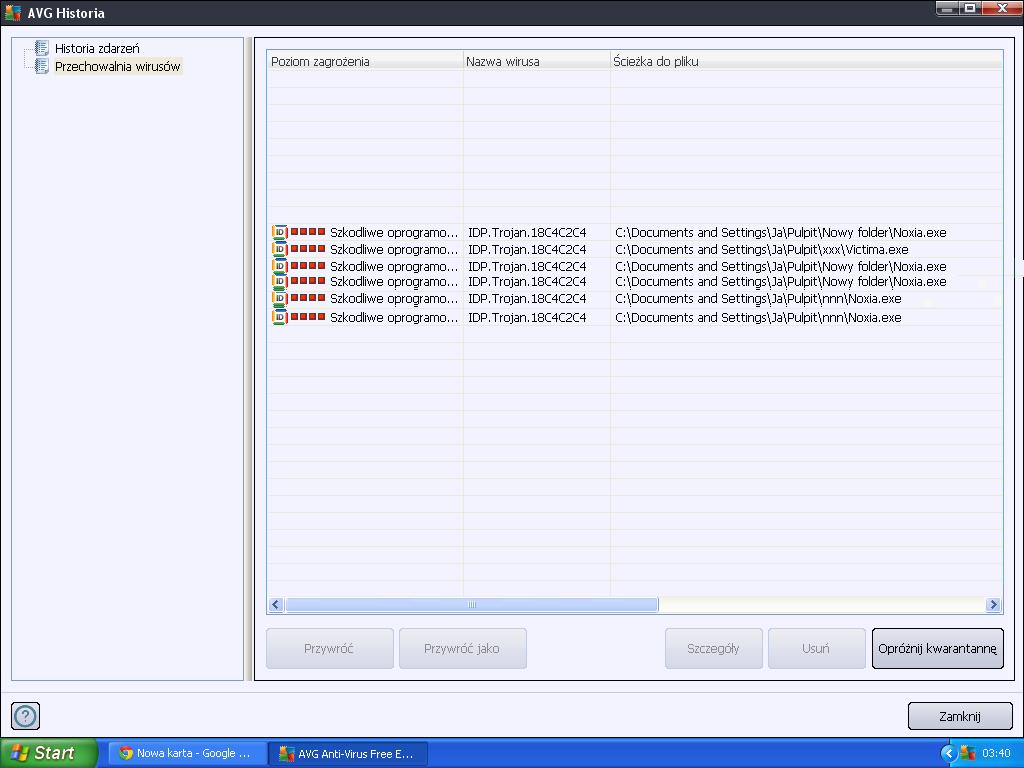The height and width of the screenshot is (768, 1024).
Task: Click the horizontal scrollbar right arrow
Action: (x=993, y=605)
